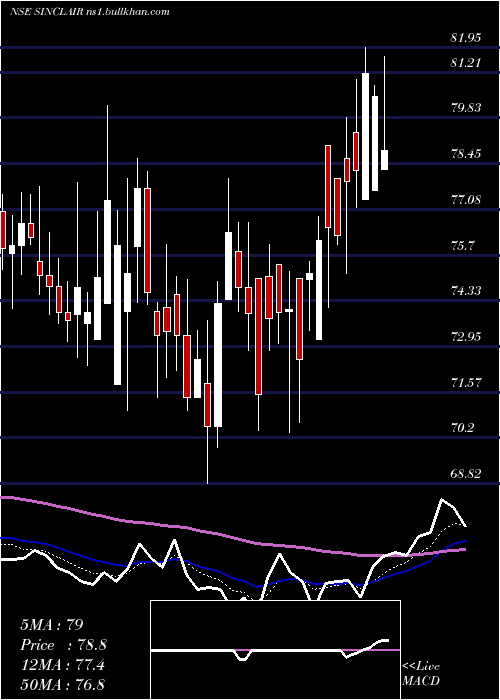Click the 70.2 price axis label

click(x=462, y=428)
